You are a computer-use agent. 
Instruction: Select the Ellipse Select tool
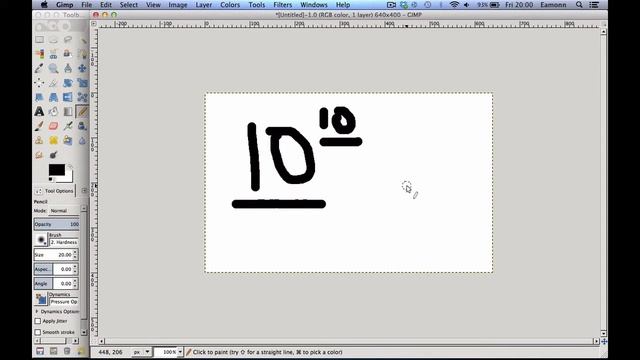click(x=53, y=40)
